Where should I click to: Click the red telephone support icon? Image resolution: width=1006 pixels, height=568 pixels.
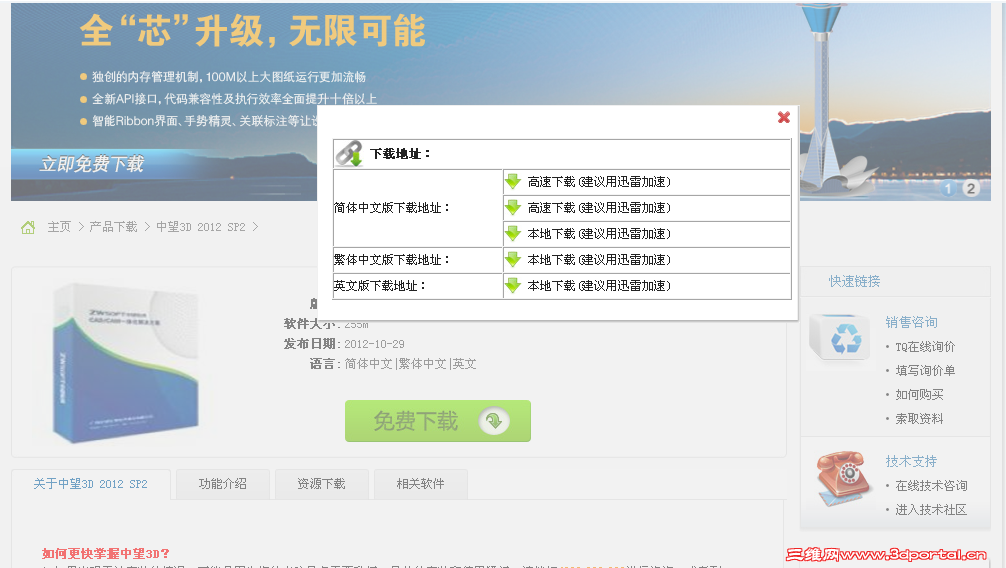pyautogui.click(x=844, y=479)
